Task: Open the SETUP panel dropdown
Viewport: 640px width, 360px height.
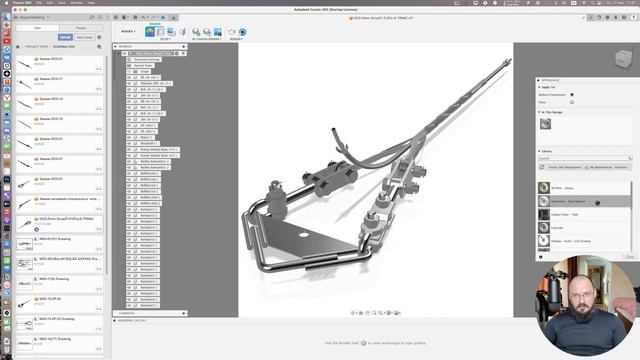Action: coord(165,39)
